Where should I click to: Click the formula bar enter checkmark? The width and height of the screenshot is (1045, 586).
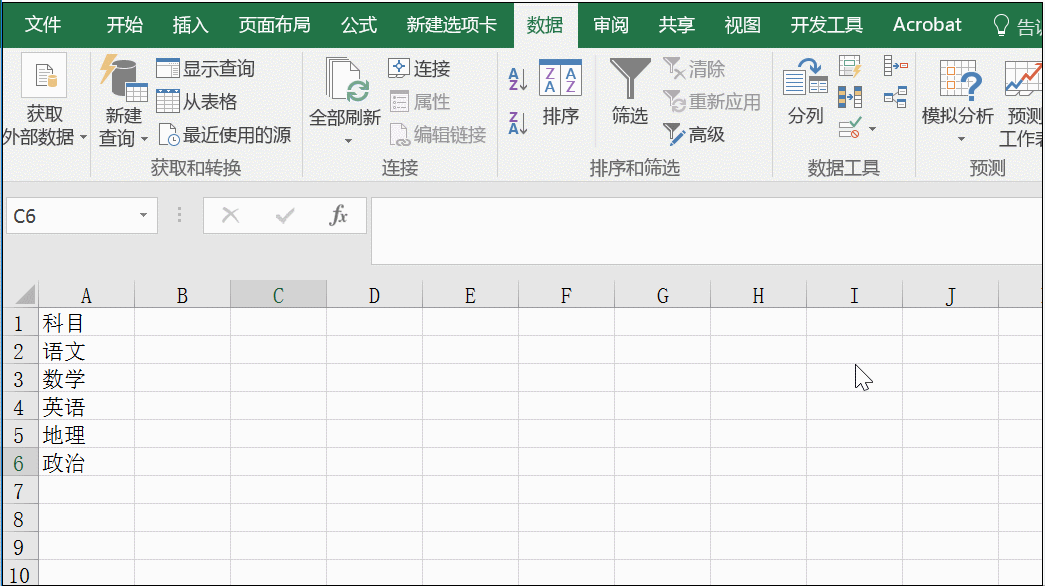285,215
